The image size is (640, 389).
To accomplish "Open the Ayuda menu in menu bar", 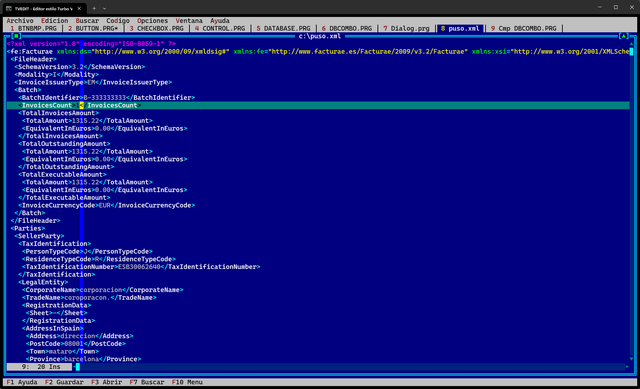I will (x=220, y=20).
